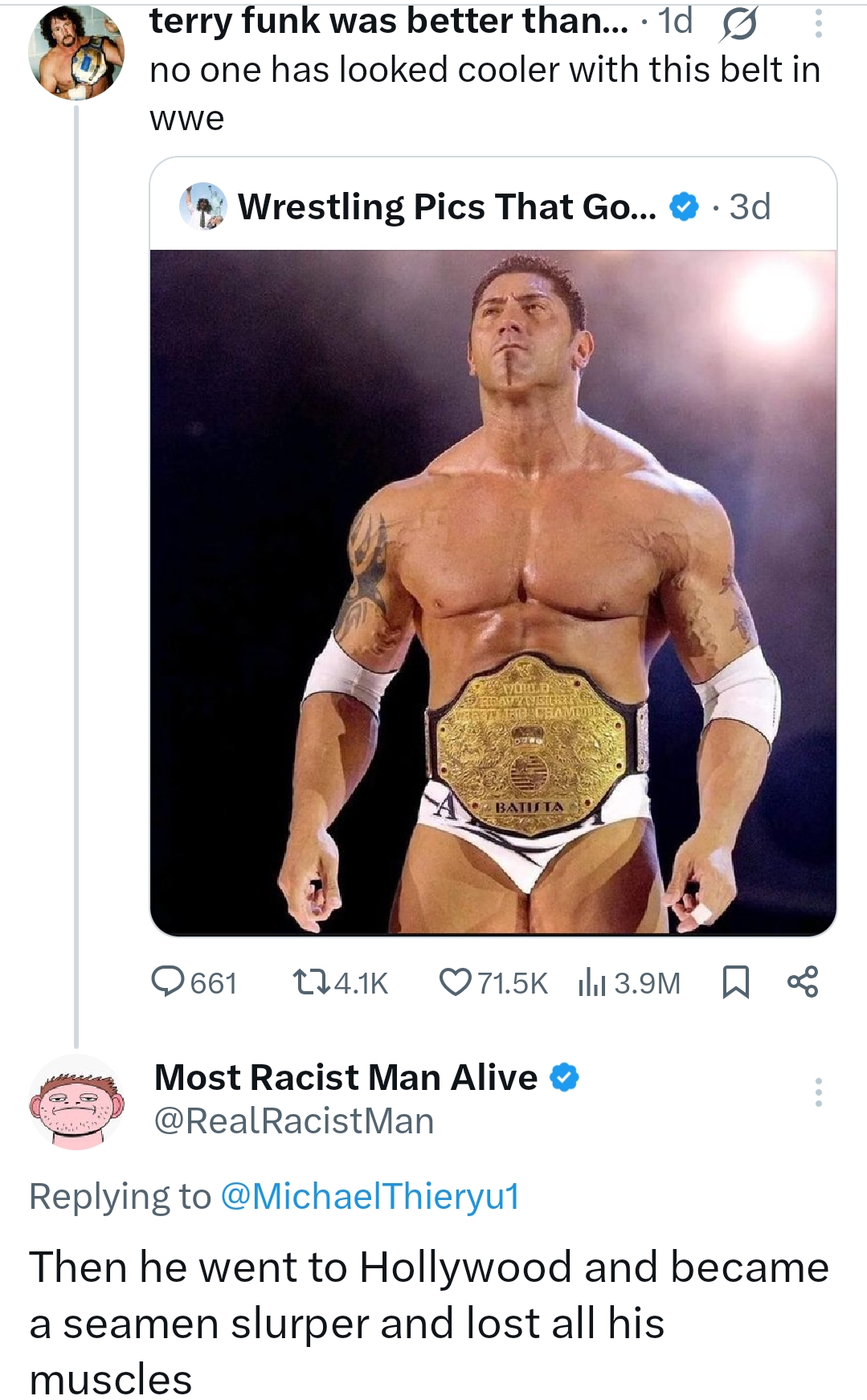Open the terry funk account's profile picture

click(76, 53)
